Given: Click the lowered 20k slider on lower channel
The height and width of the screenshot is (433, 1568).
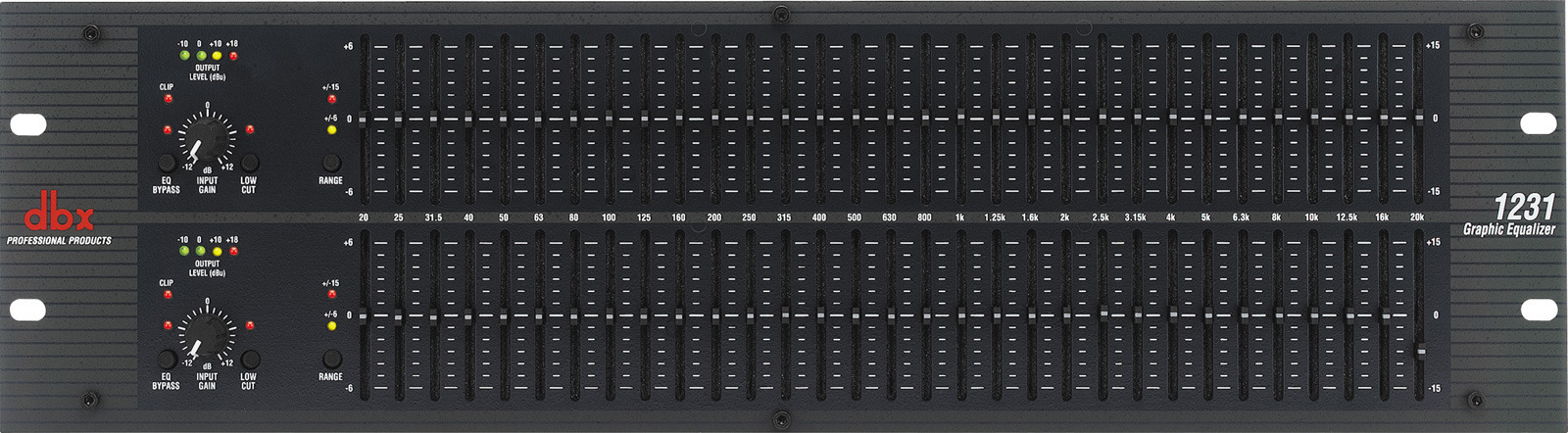Looking at the screenshot, I should 1418,350.
